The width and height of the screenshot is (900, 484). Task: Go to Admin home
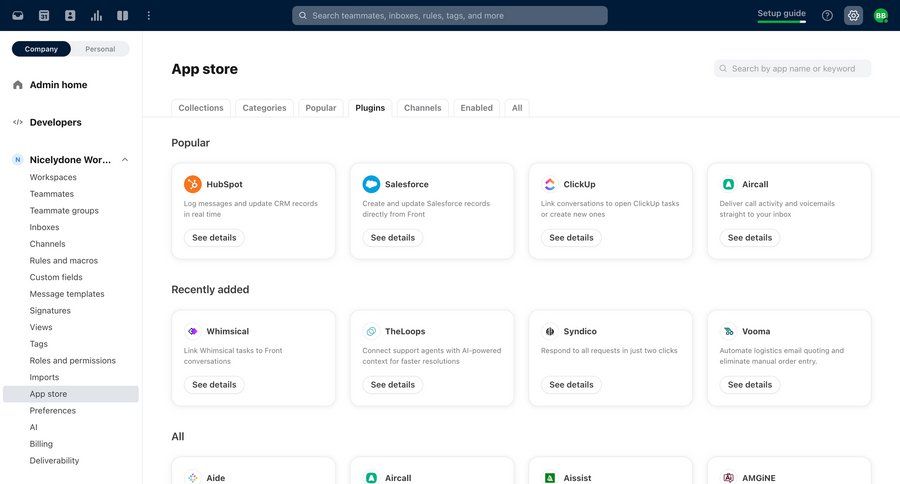pyautogui.click(x=59, y=85)
